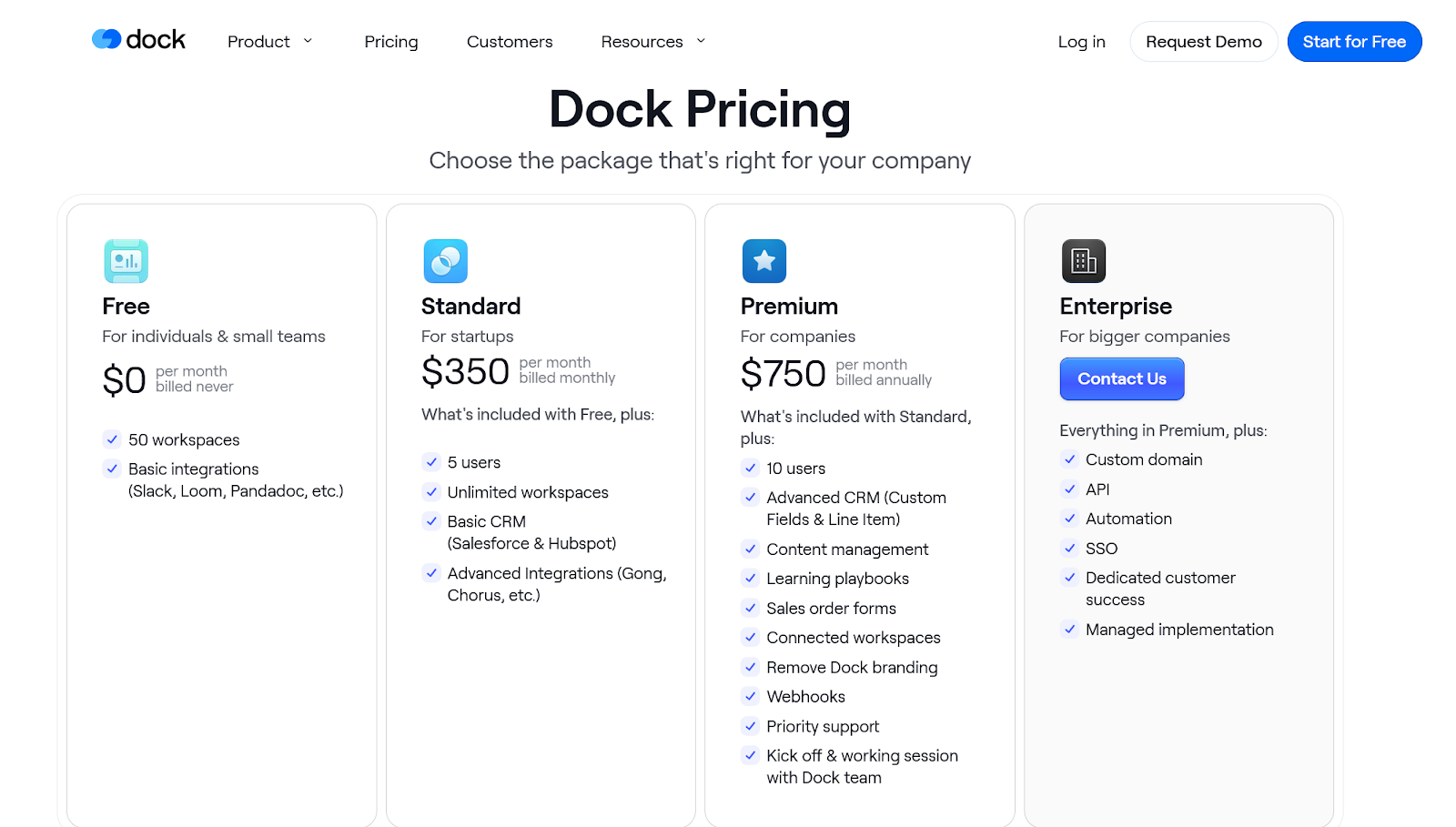Click checkmark beside Sales order forms

point(751,608)
